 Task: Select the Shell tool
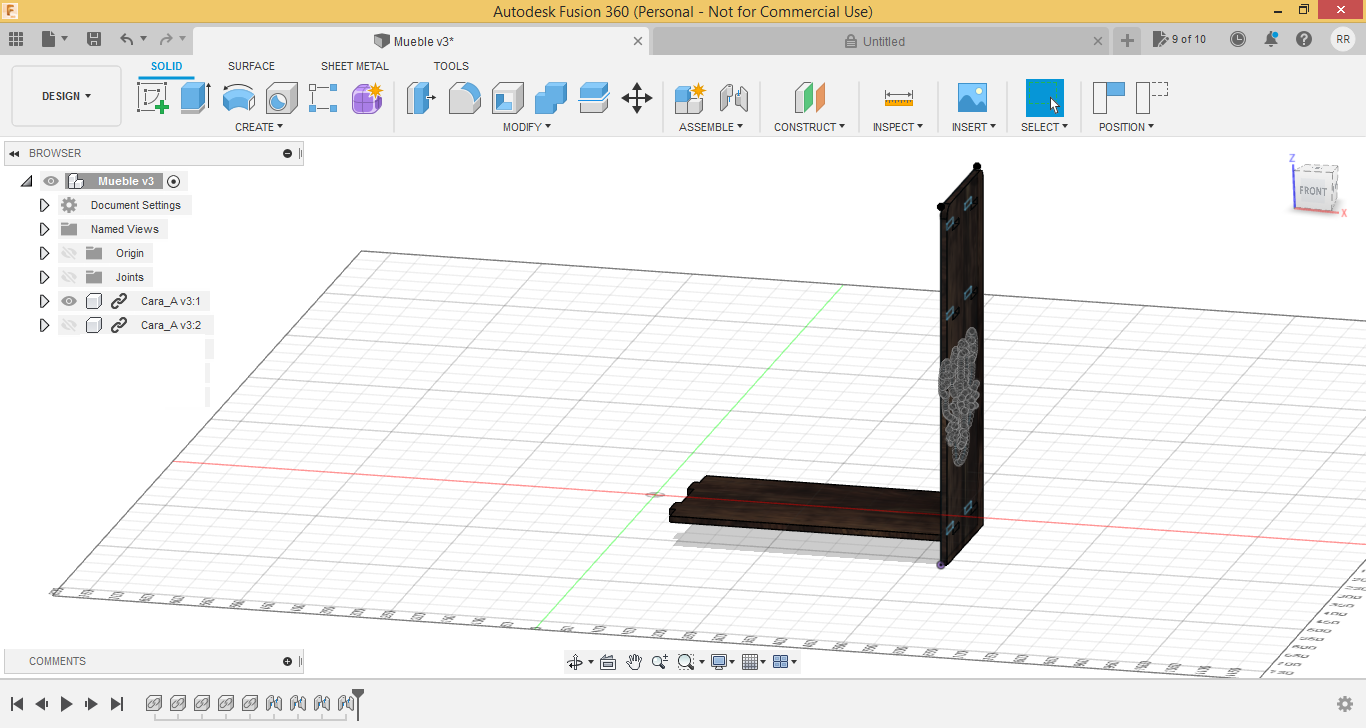click(x=508, y=98)
